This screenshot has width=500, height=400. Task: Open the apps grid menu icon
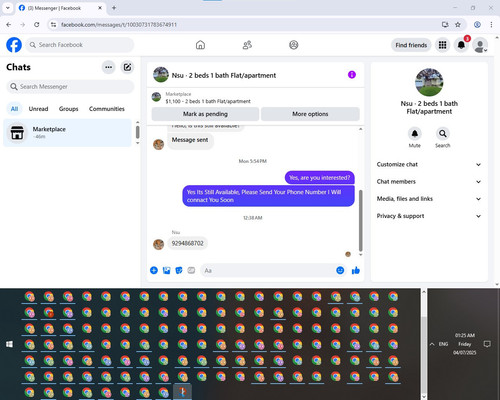tap(442, 45)
